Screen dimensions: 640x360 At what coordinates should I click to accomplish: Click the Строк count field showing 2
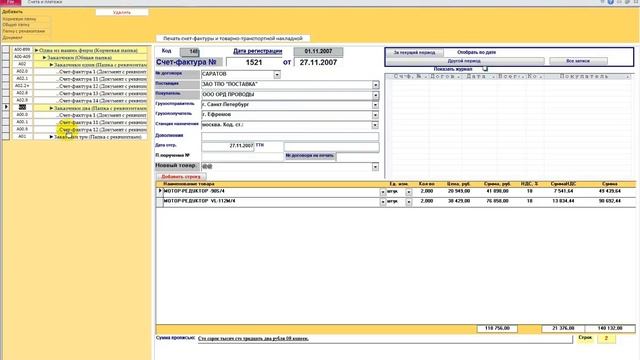click(606, 338)
